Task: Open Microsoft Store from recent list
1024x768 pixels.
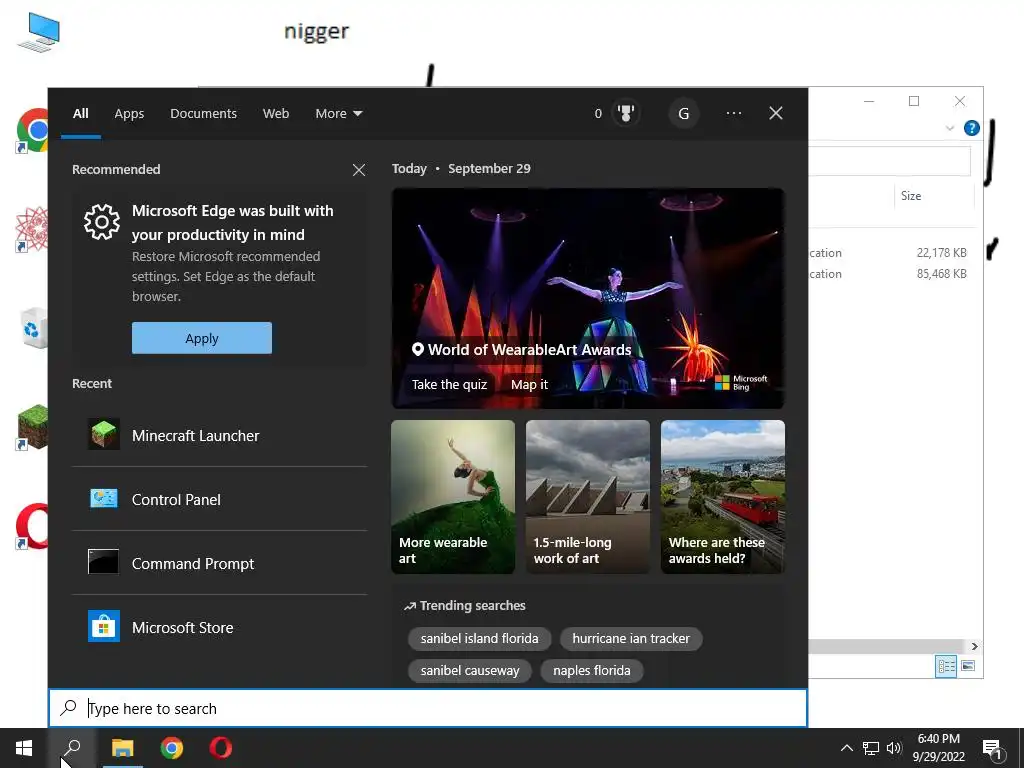Action: coord(219,627)
